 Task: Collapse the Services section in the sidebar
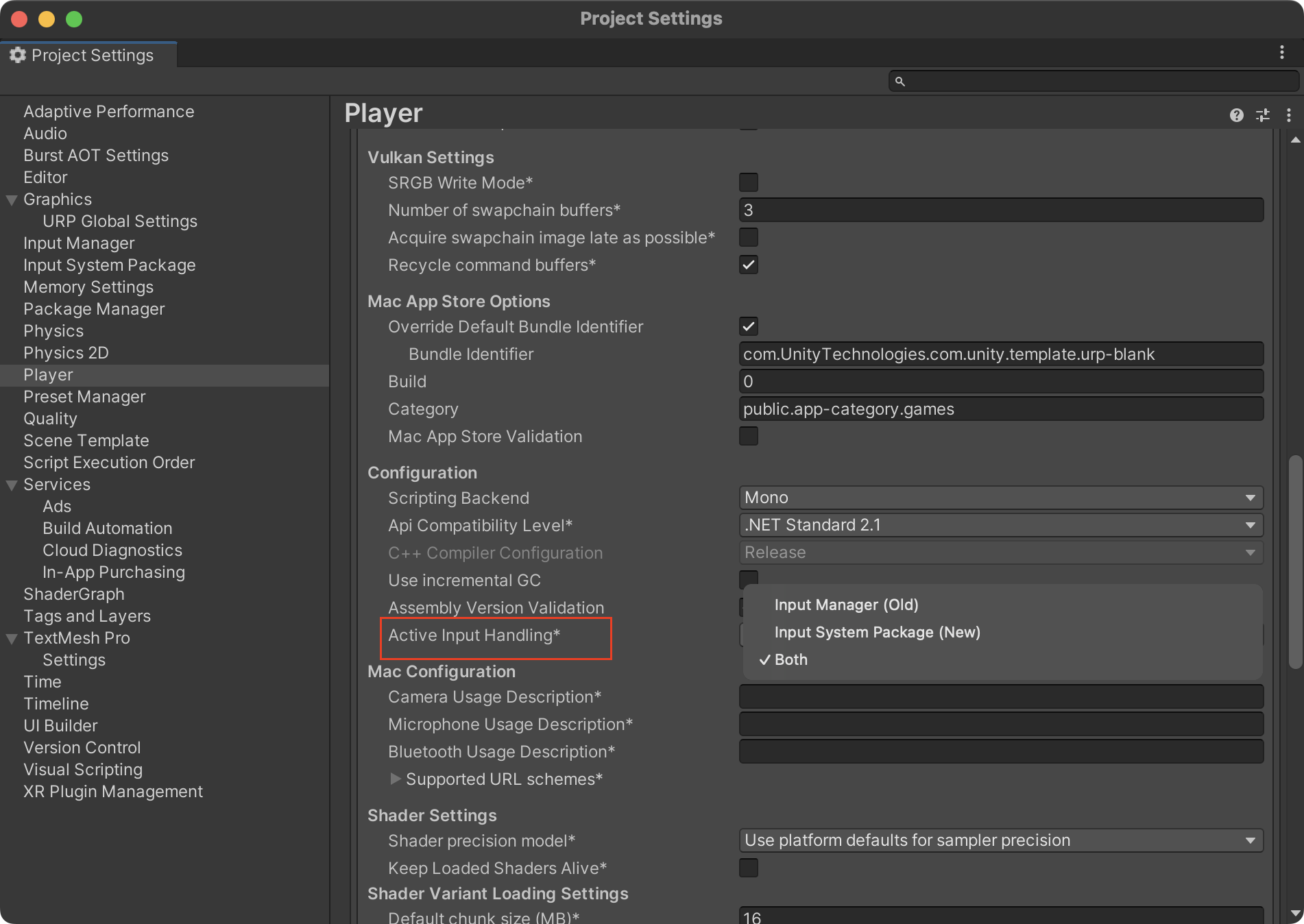point(12,485)
